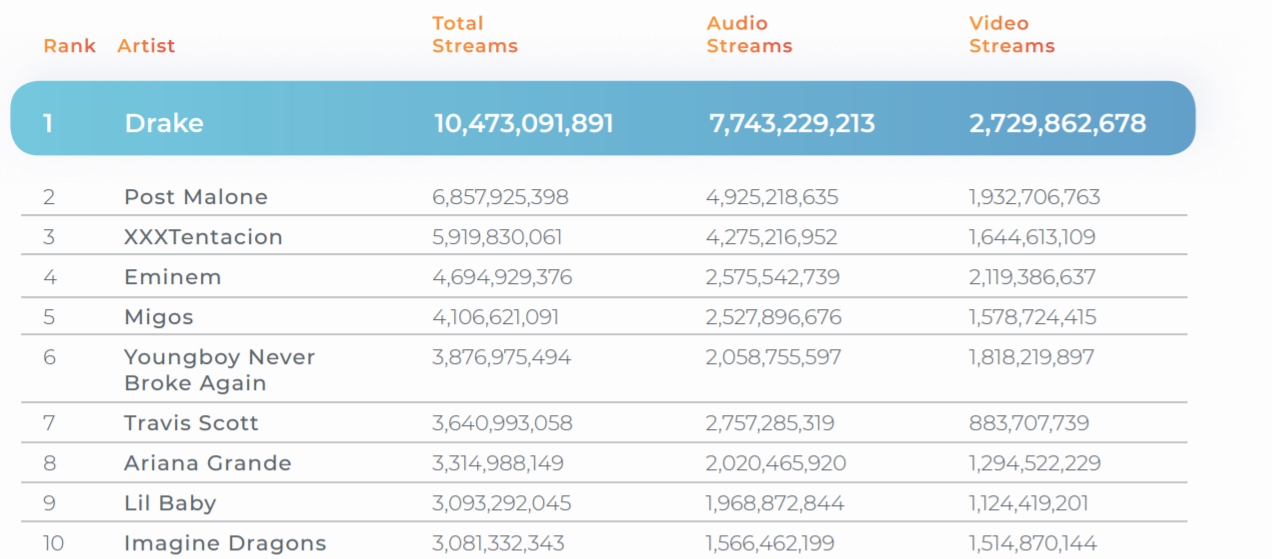Click the Rank column header
This screenshot has height=559, width=1272.
[69, 46]
